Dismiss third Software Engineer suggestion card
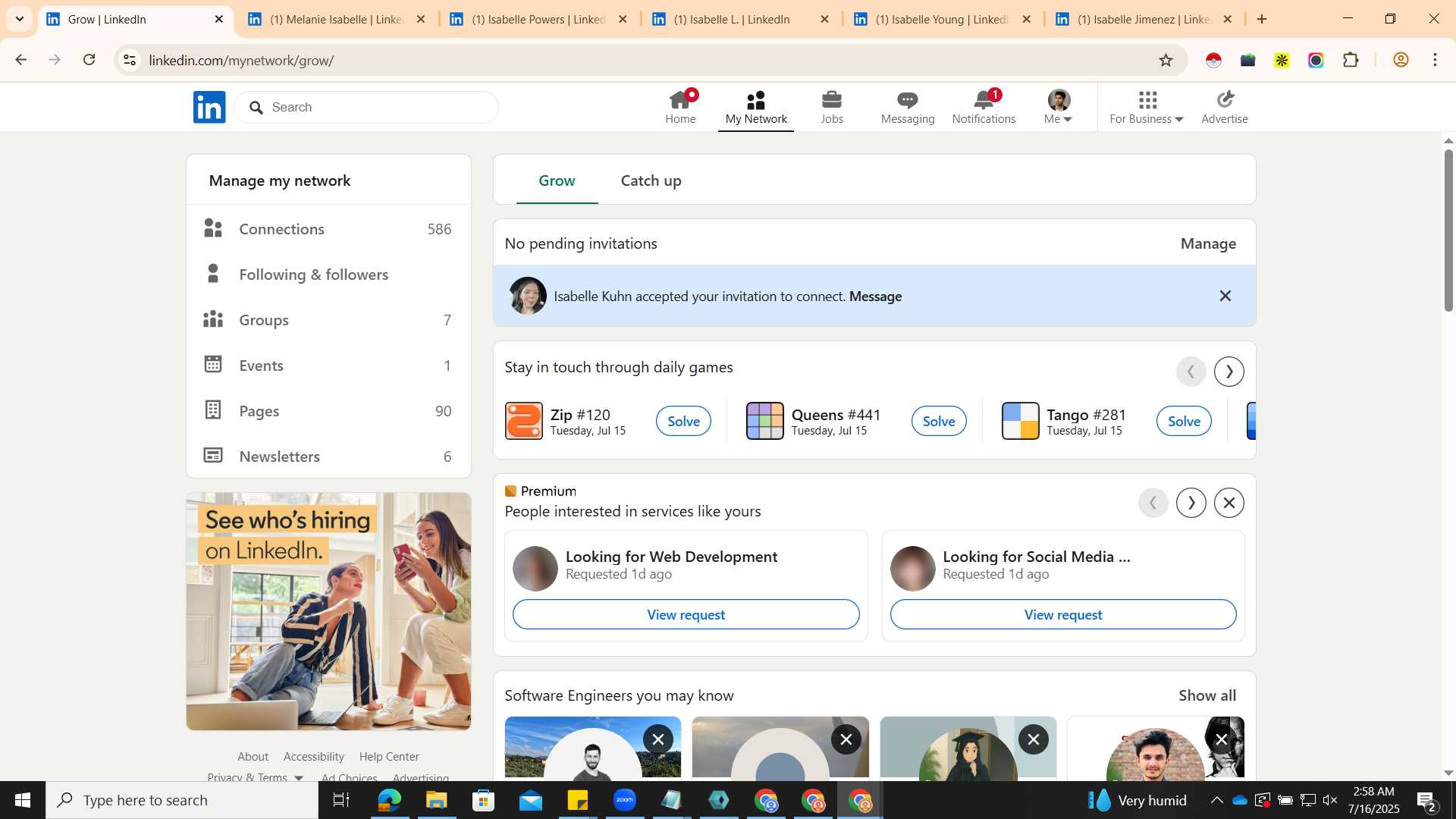Image resolution: width=1456 pixels, height=819 pixels. 1034,739
